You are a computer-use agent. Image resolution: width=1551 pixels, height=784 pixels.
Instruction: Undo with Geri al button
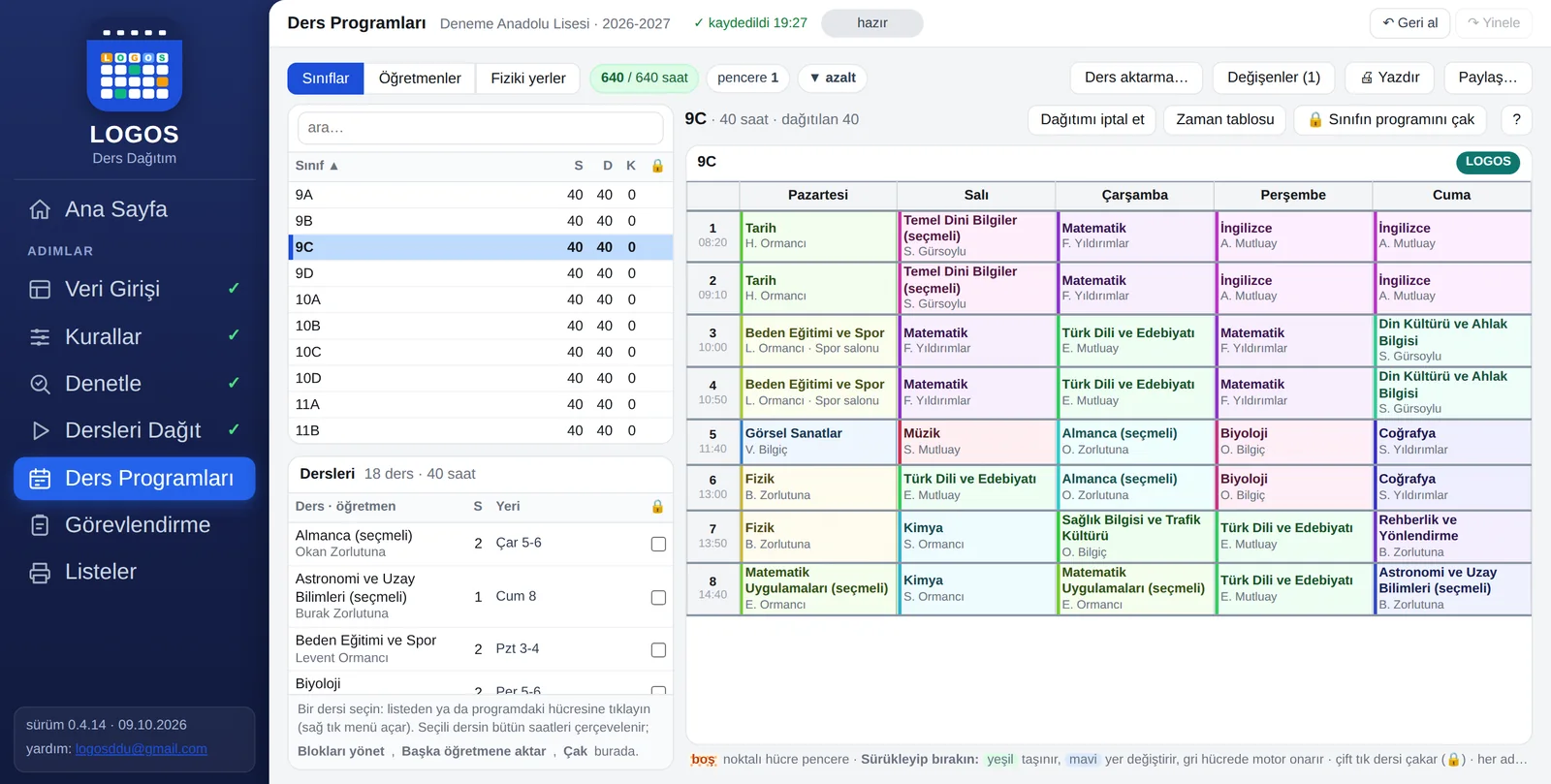click(x=1409, y=23)
